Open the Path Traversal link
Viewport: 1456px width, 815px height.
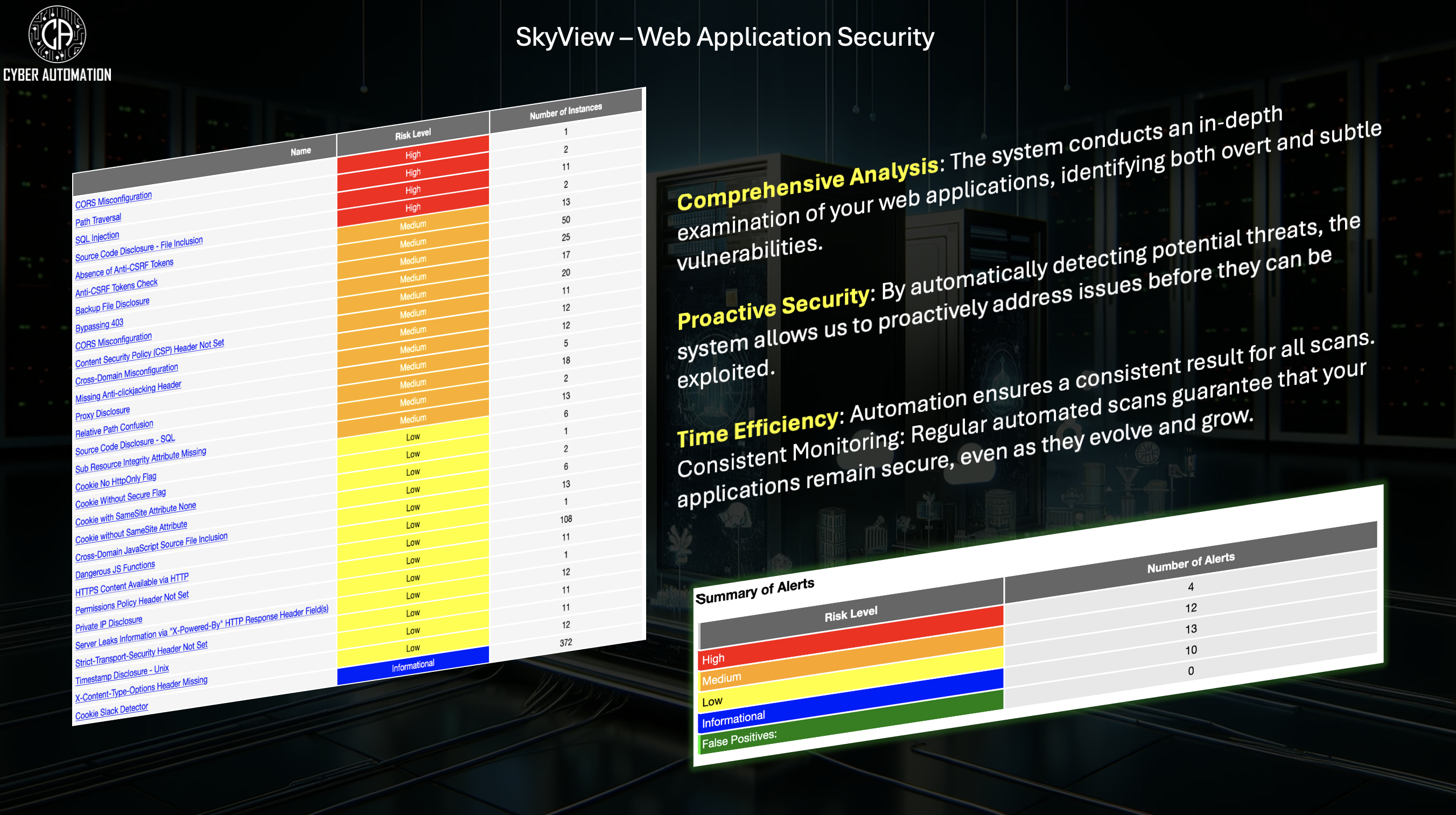tap(99, 220)
